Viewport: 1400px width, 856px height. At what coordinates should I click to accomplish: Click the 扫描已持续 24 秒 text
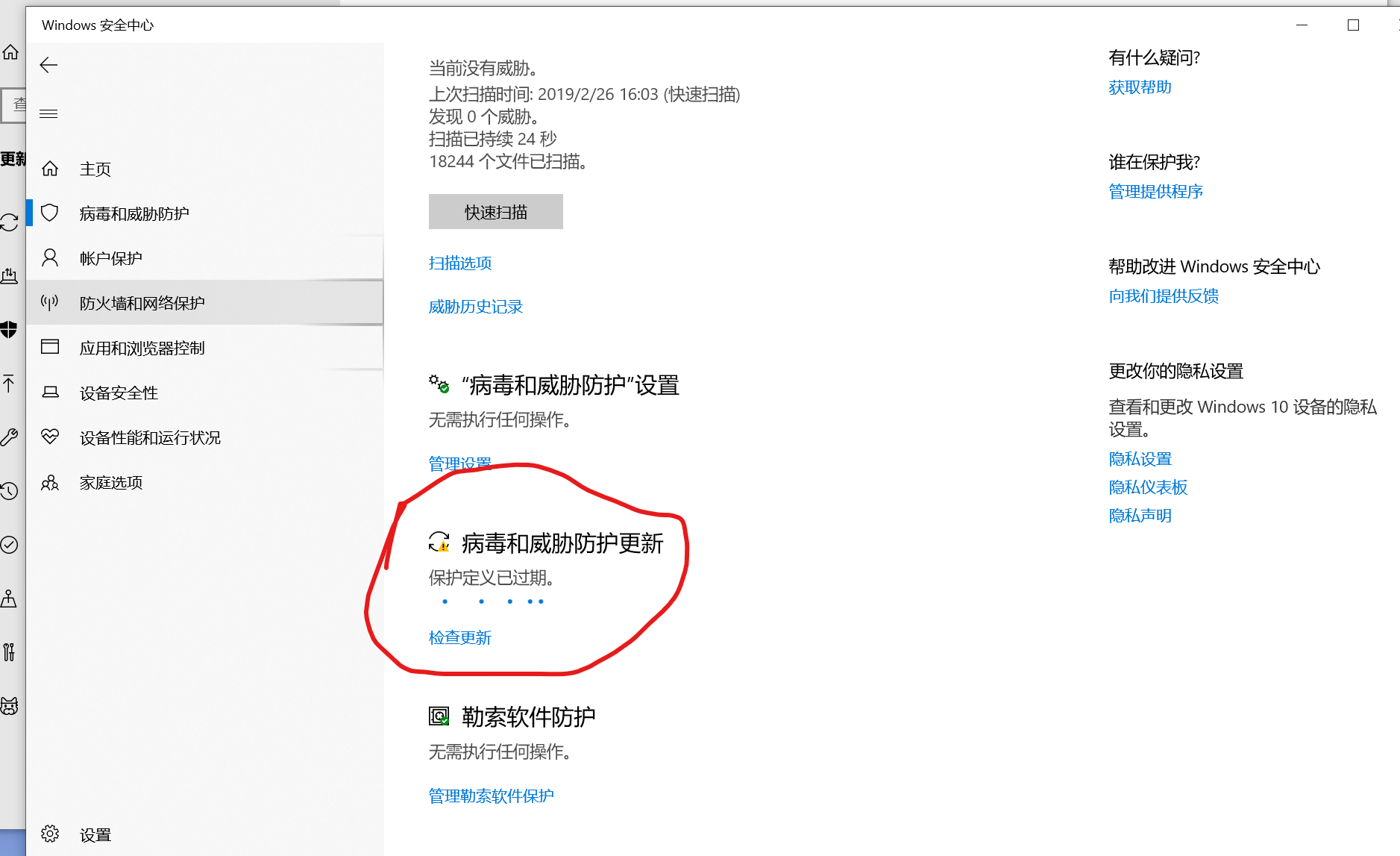click(x=493, y=139)
